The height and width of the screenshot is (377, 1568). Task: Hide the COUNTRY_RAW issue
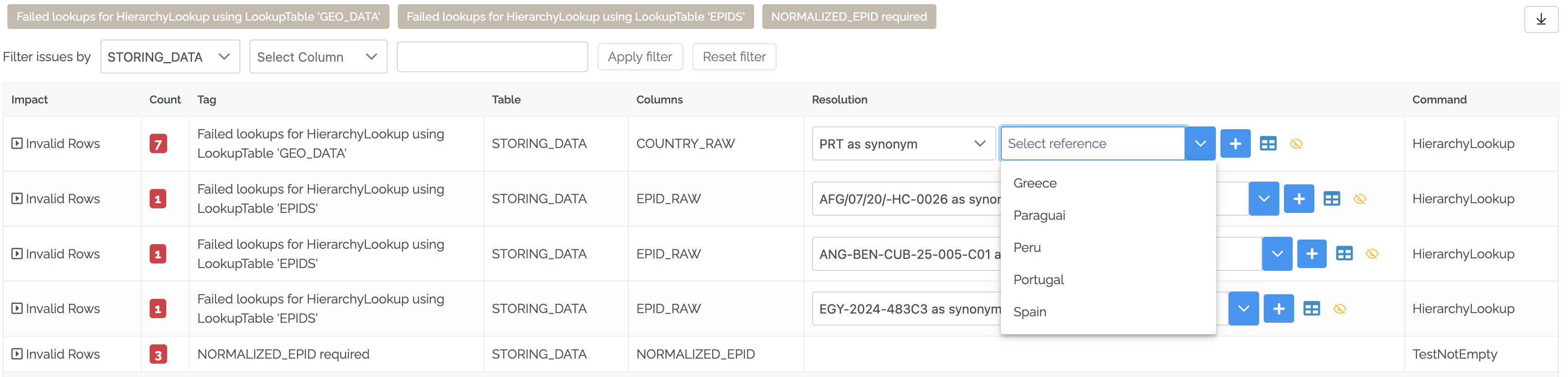point(1296,143)
